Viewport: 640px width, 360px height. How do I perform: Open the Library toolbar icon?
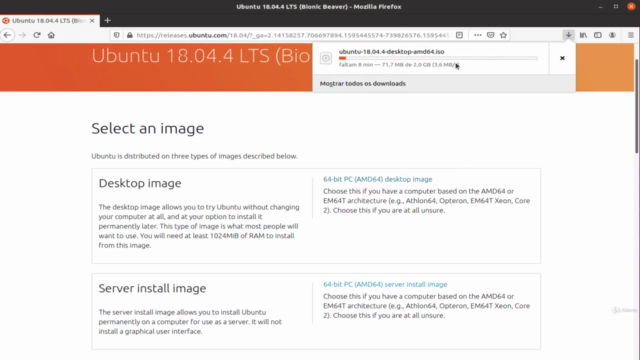point(583,35)
